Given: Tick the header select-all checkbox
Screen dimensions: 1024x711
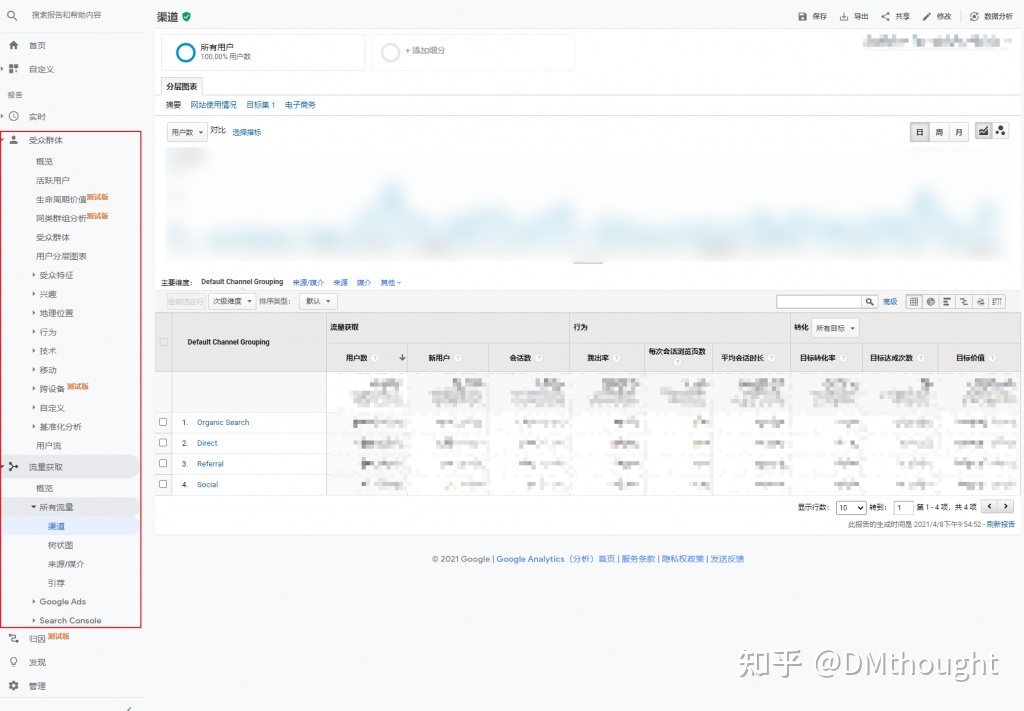Looking at the screenshot, I should (x=164, y=341).
